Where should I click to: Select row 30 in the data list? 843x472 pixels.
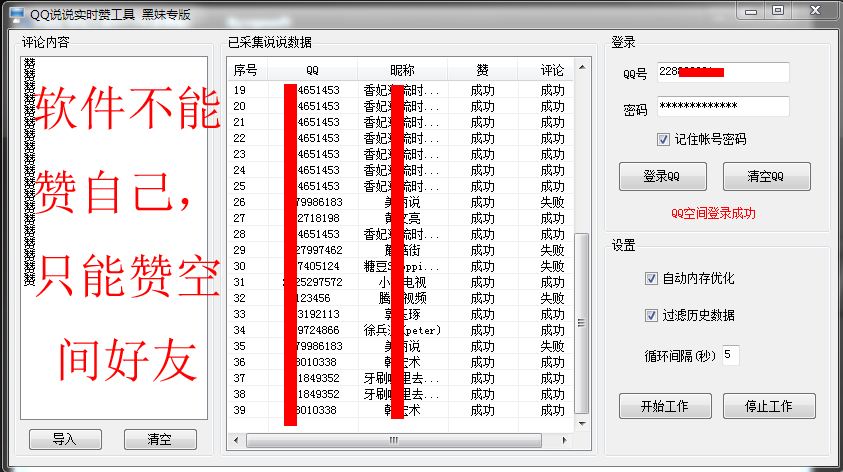[400, 266]
